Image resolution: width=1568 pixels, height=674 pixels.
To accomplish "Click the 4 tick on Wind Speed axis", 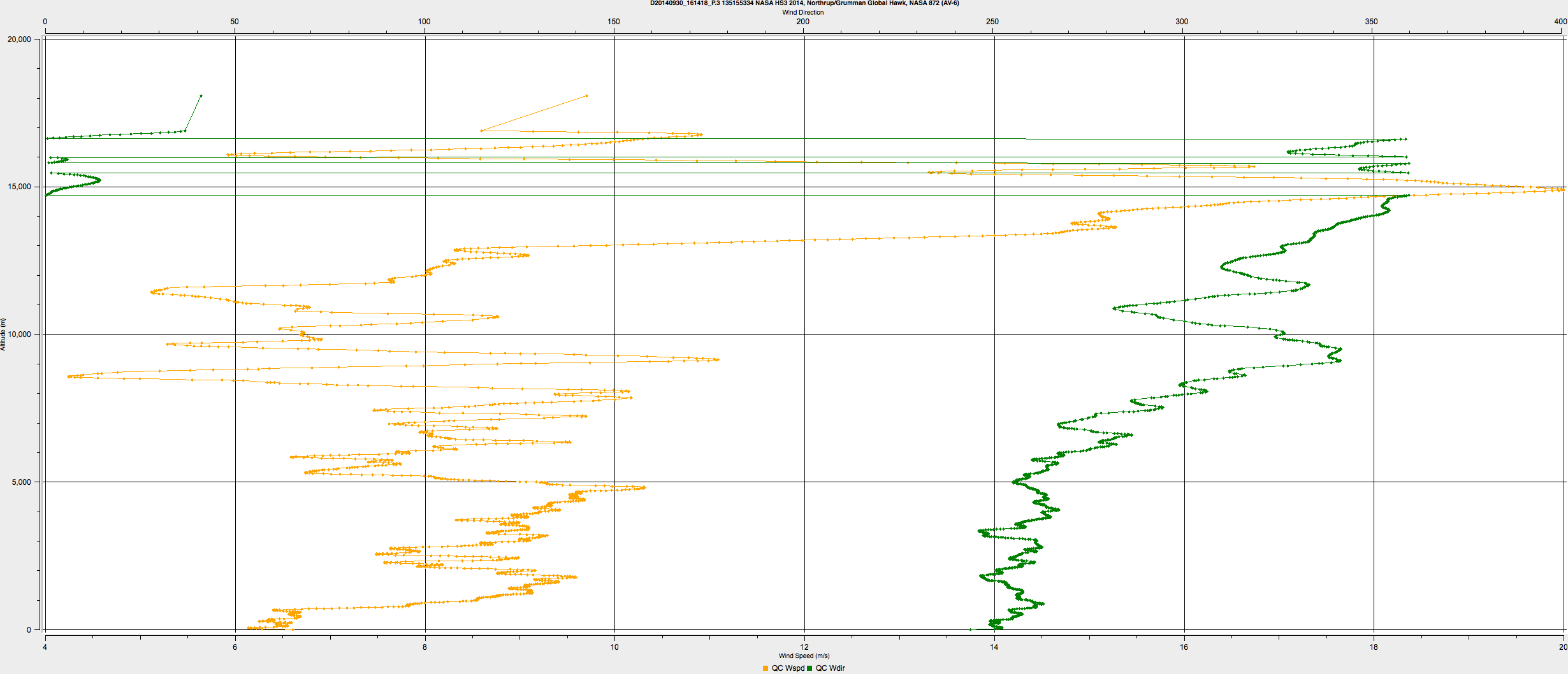I will coord(45,647).
